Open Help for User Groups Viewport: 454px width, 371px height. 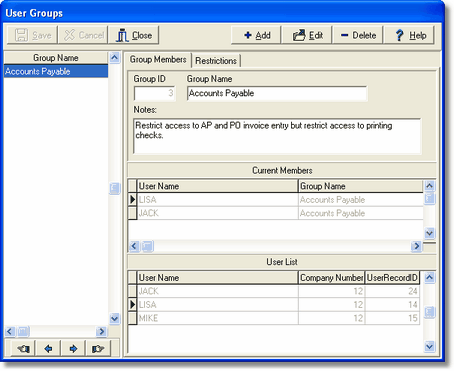pyautogui.click(x=409, y=35)
